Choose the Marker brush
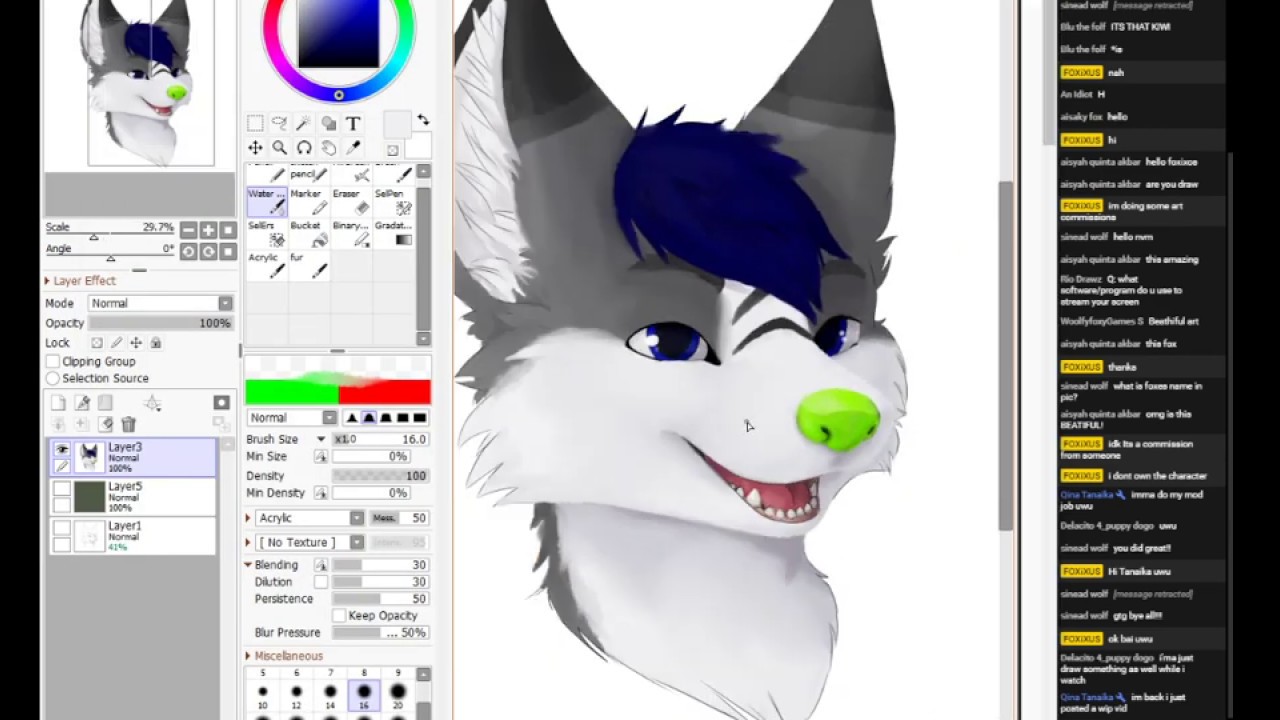Screen dimensions: 1280x720 (309, 201)
